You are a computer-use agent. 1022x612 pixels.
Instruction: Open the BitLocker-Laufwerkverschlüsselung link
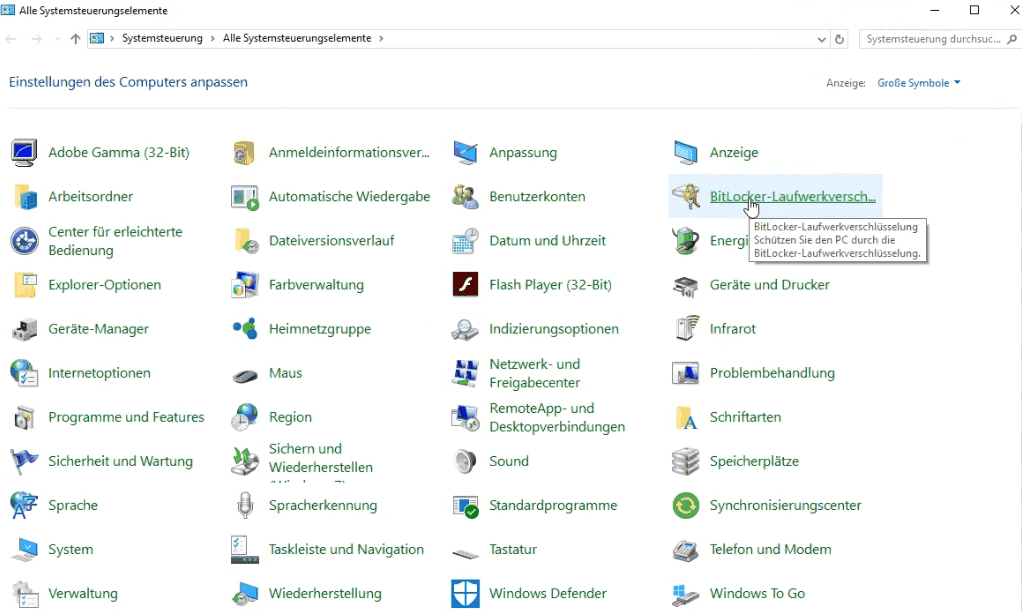792,197
